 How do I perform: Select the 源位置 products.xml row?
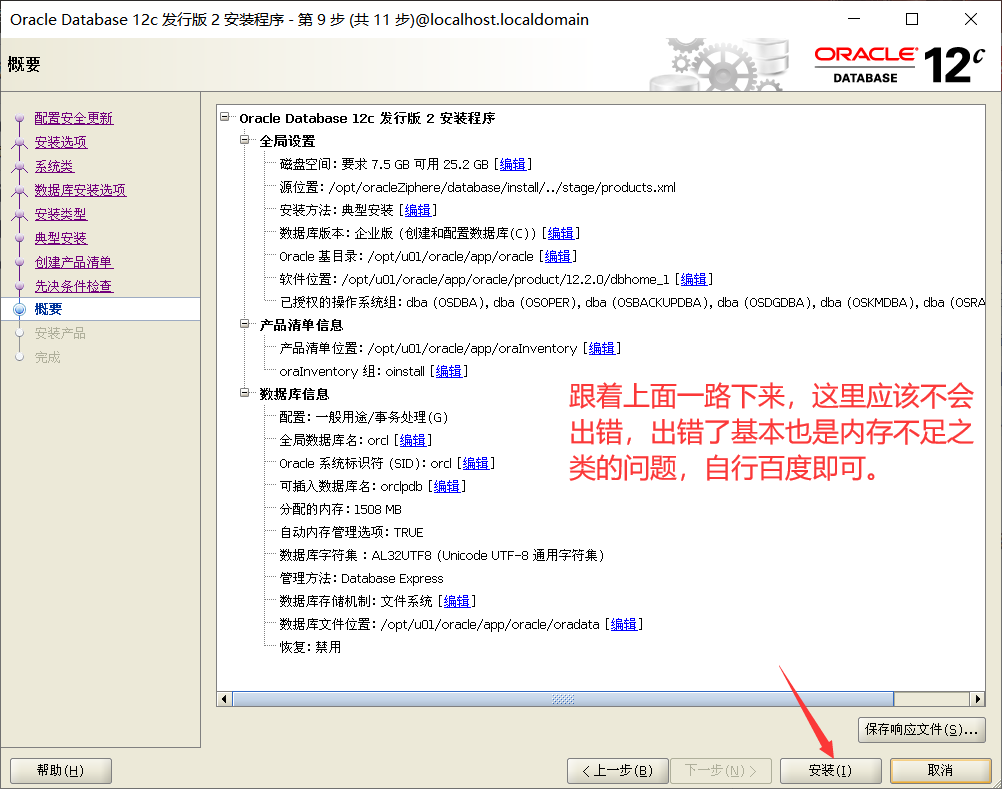tap(477, 187)
